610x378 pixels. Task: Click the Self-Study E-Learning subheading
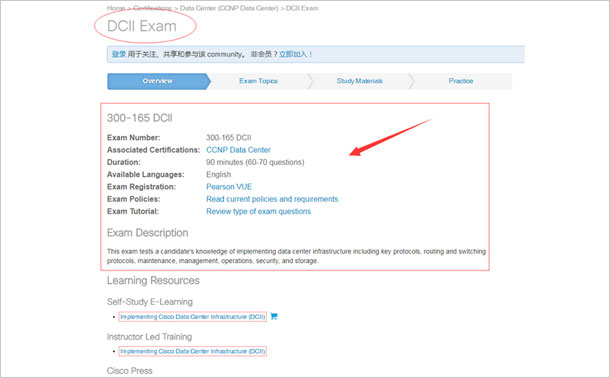click(x=150, y=302)
